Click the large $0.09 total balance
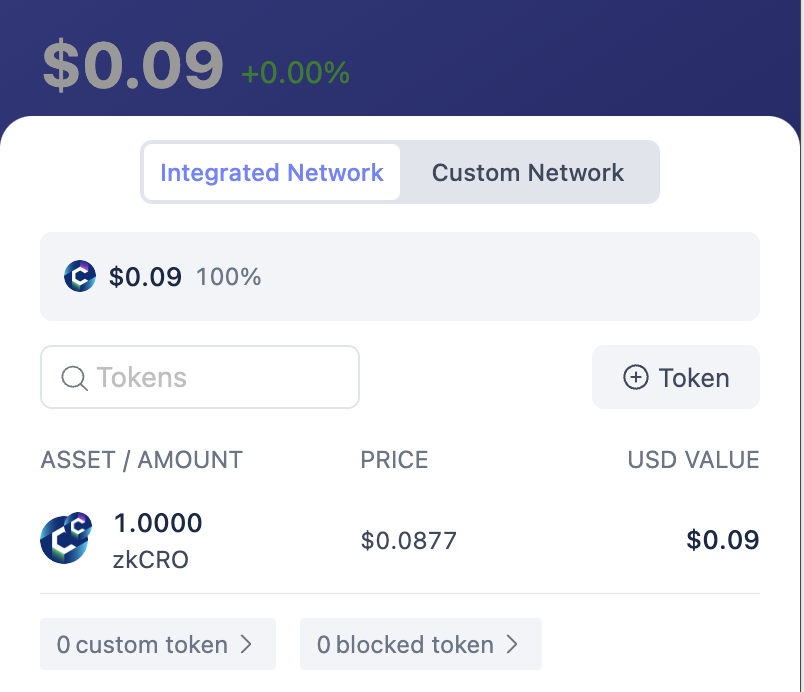This screenshot has height=692, width=804. [132, 65]
